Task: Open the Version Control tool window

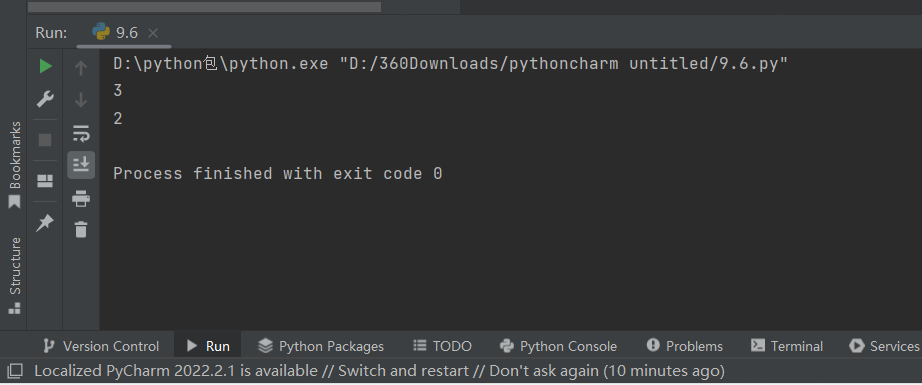Action: pos(101,346)
